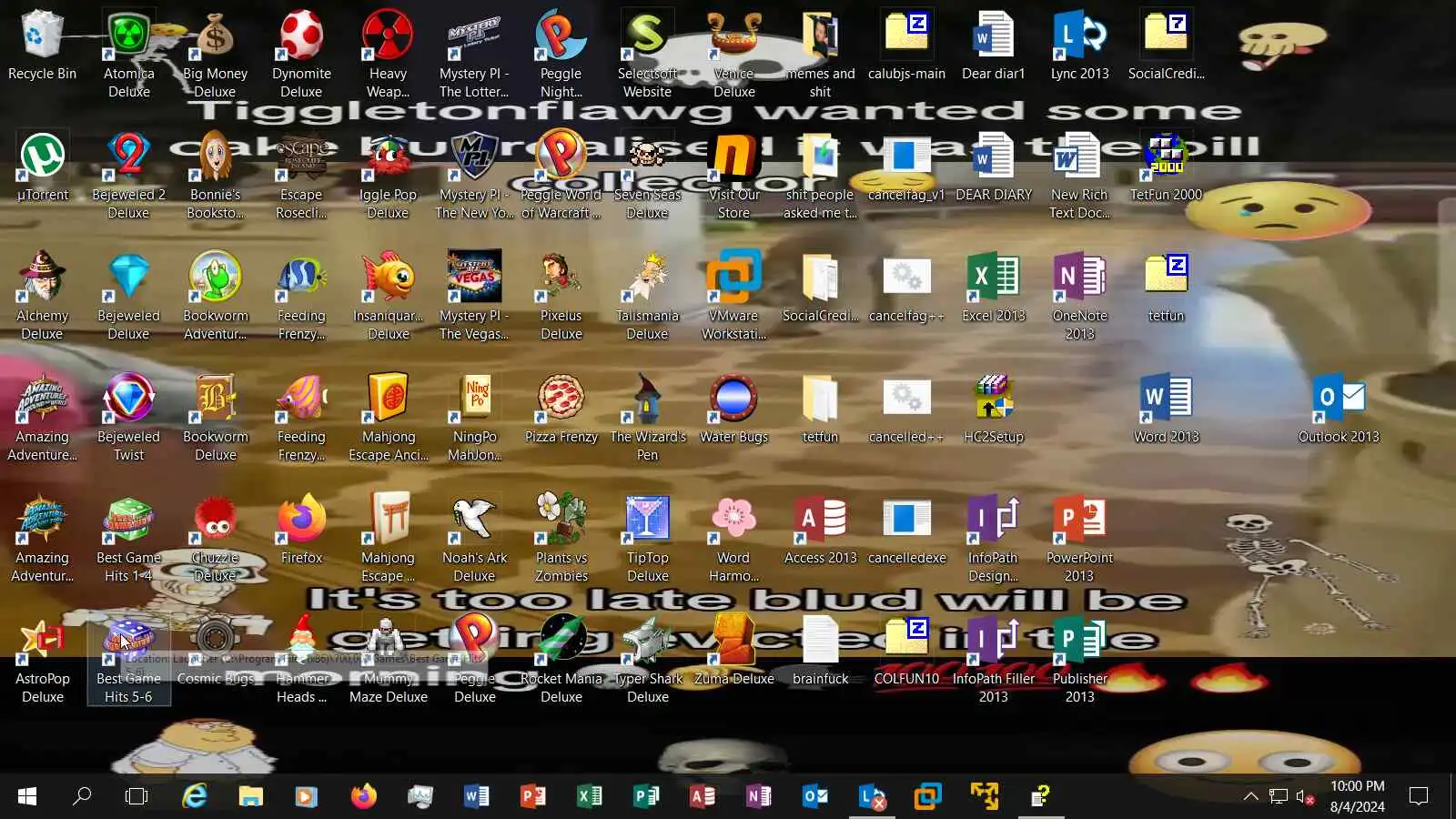Open Zuma Deluxe

point(733,651)
